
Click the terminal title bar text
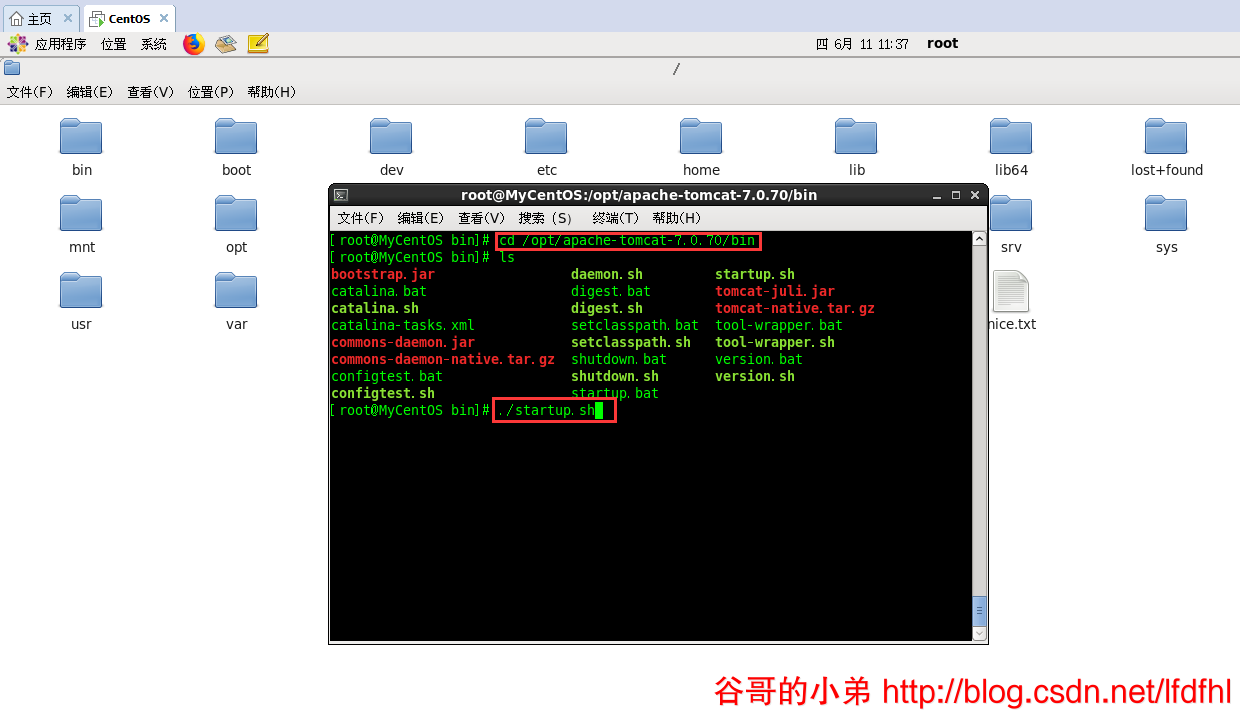pos(639,195)
